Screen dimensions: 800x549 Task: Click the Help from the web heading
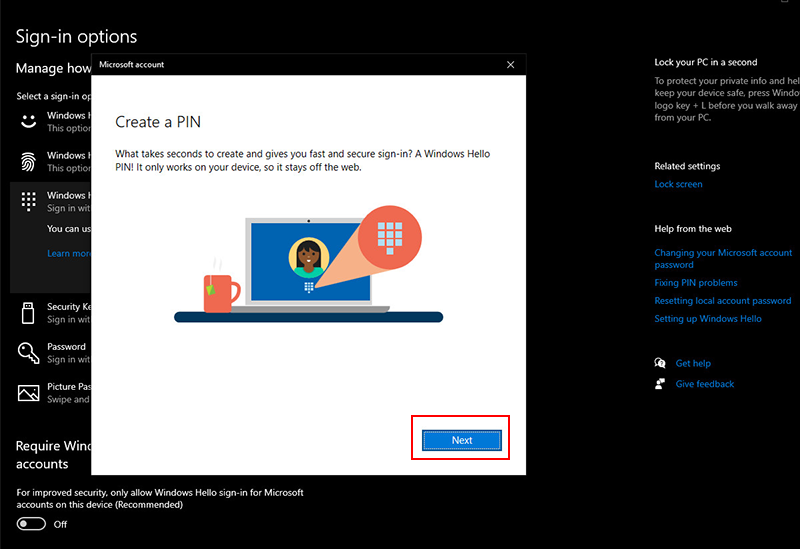tap(693, 229)
